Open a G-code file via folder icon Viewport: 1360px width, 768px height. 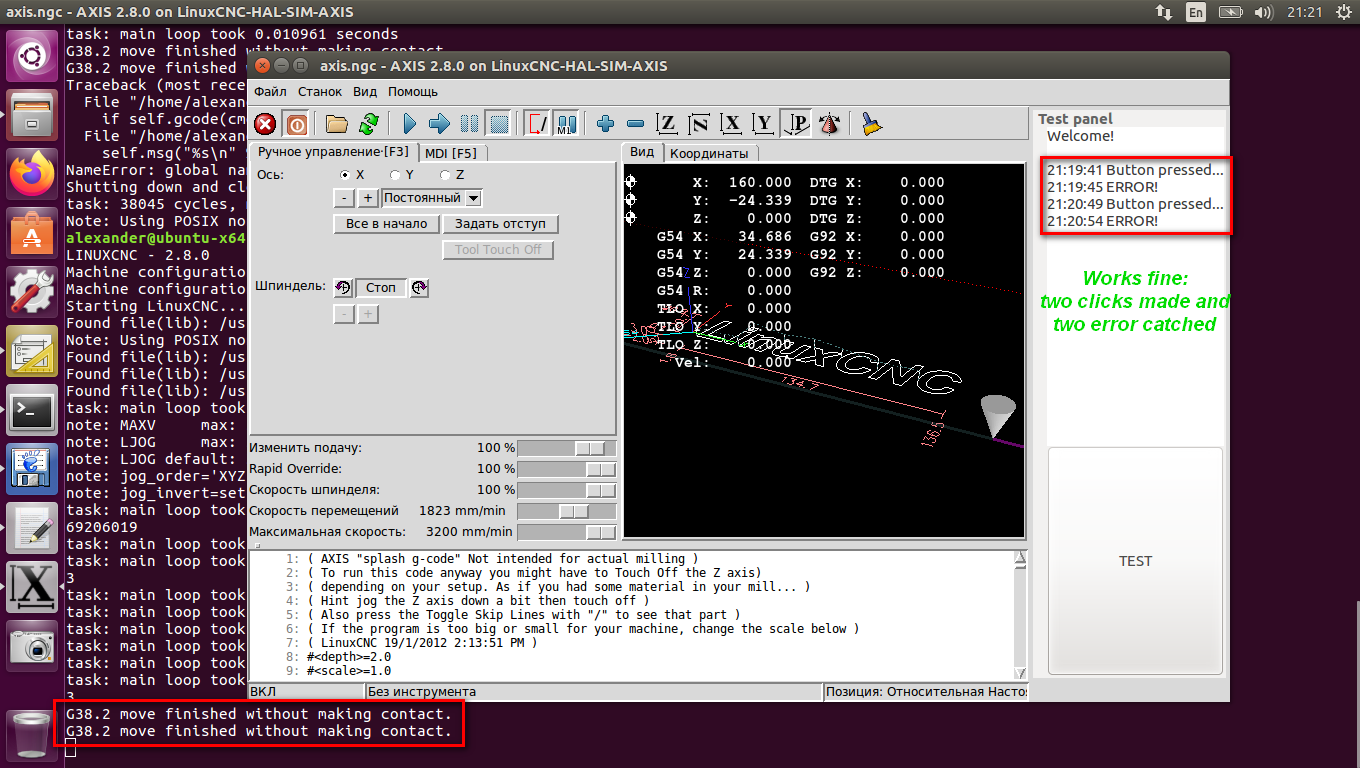pos(337,124)
